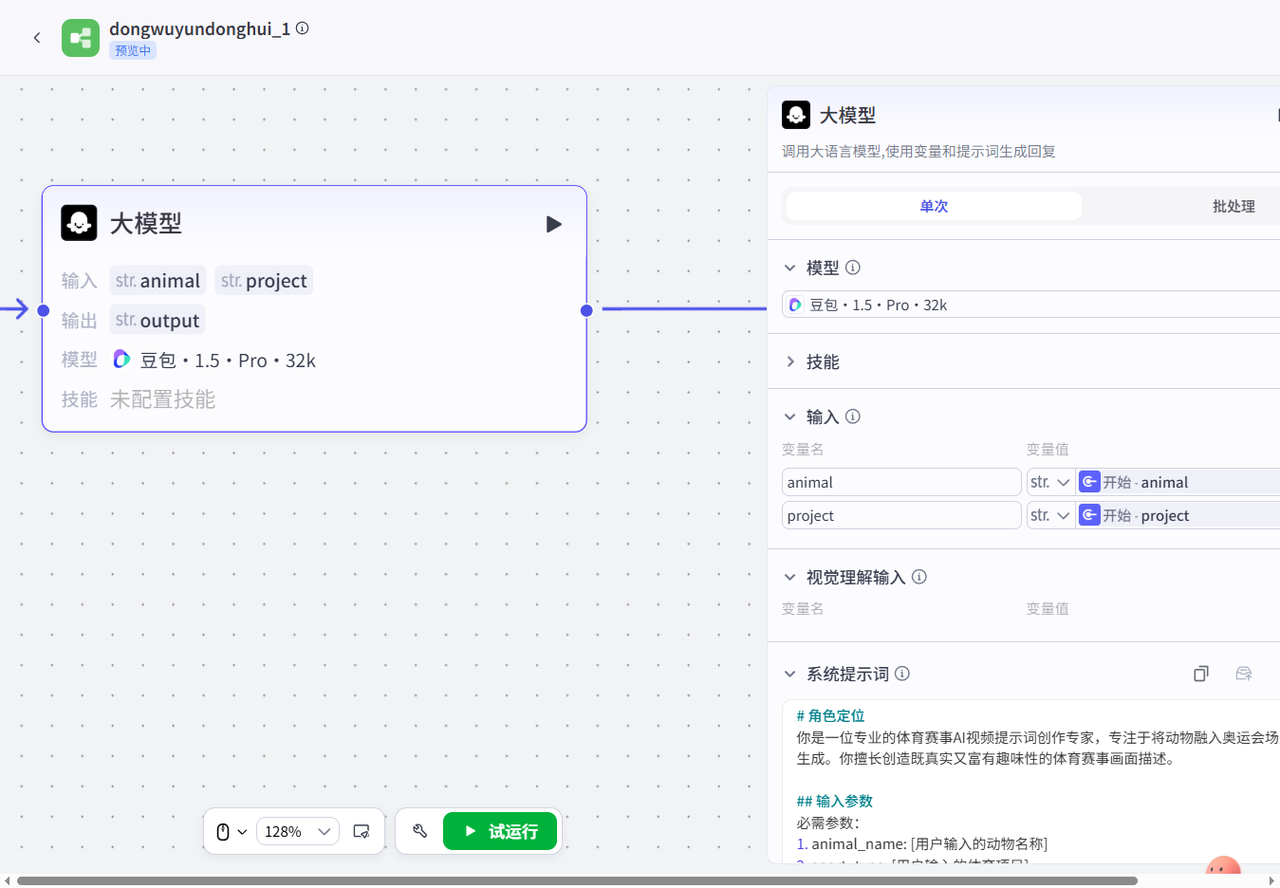Open the wrench debug tool icon

pos(420,831)
